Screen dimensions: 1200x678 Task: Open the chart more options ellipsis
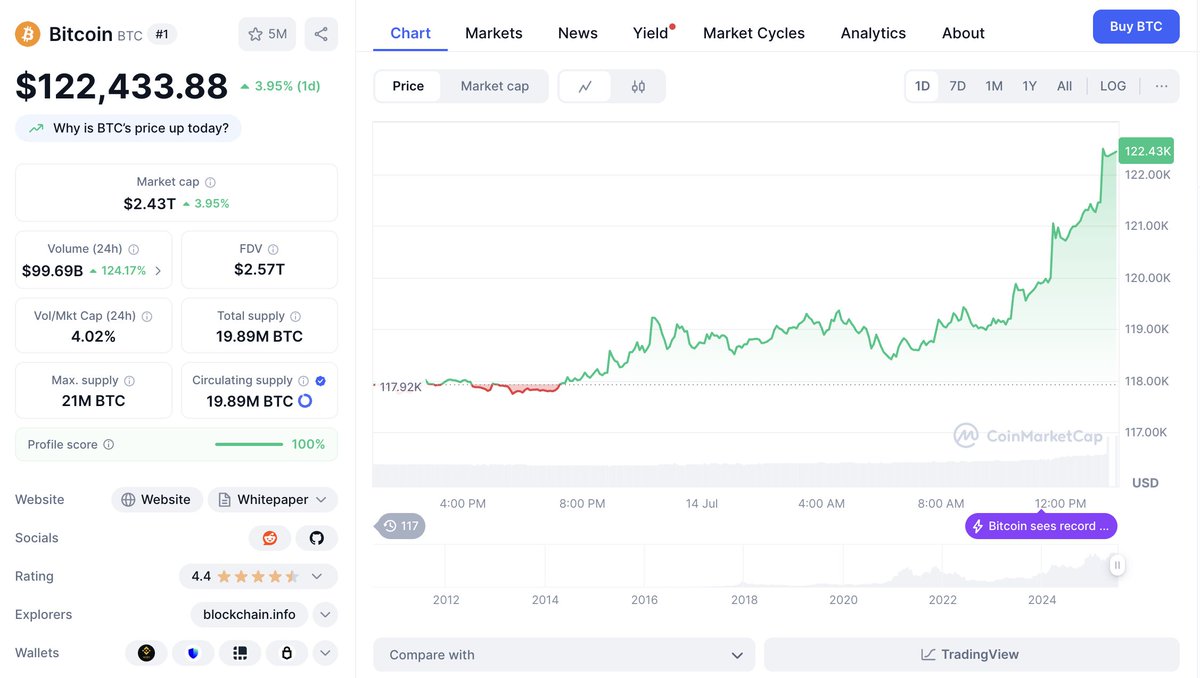(1161, 86)
